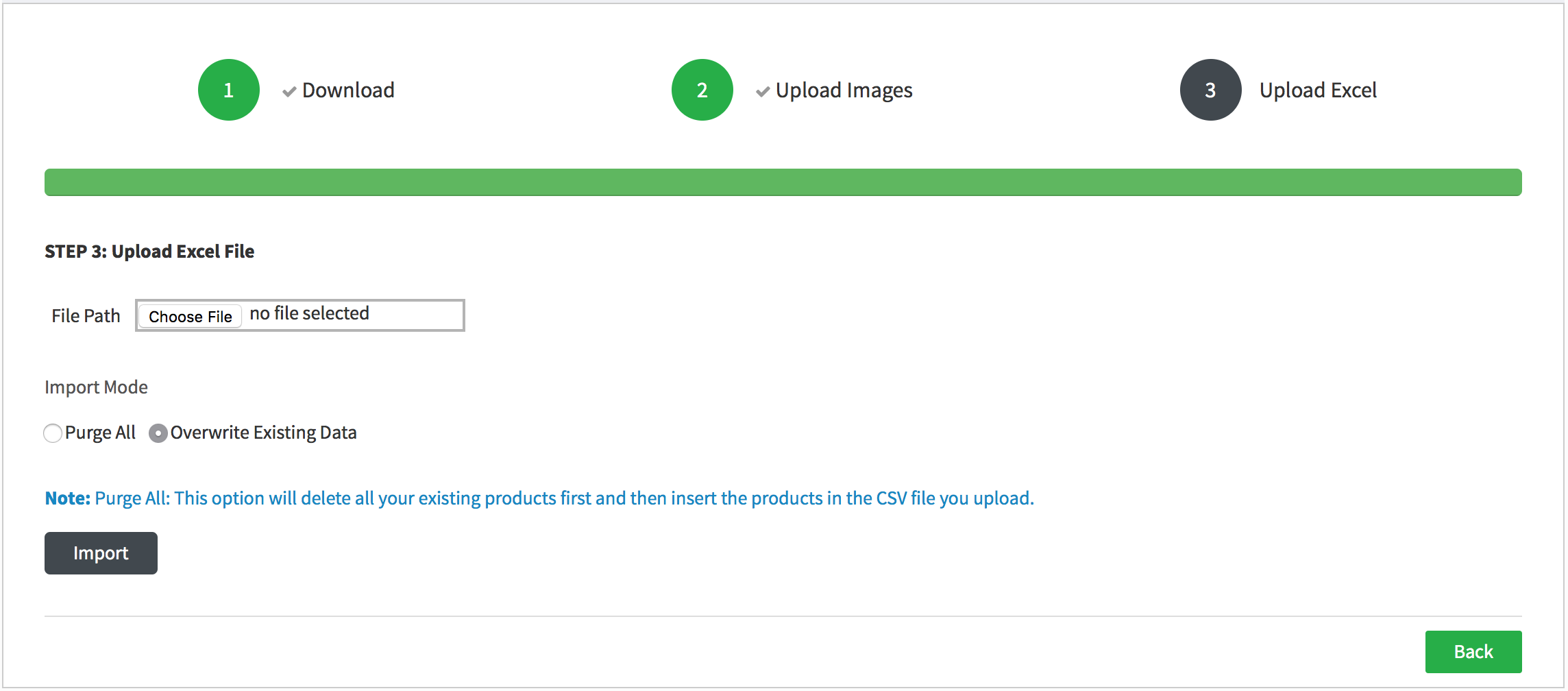Click the blue Purge All note text
The height and width of the screenshot is (691, 1568).
click(539, 498)
